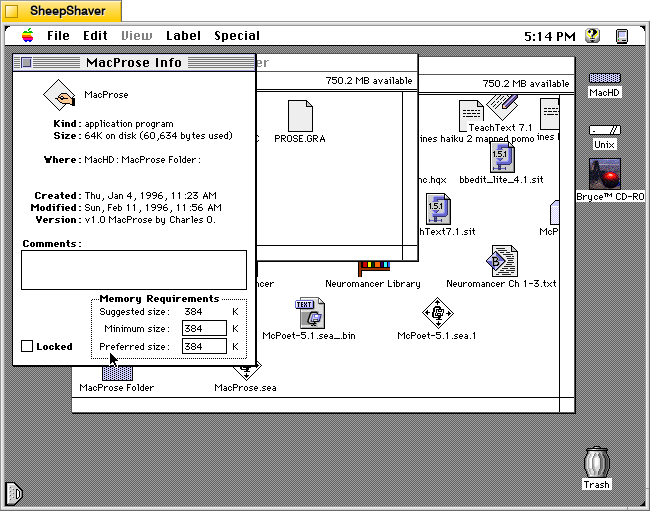Open the Apple menu
This screenshot has width=650, height=511.
pyautogui.click(x=27, y=36)
